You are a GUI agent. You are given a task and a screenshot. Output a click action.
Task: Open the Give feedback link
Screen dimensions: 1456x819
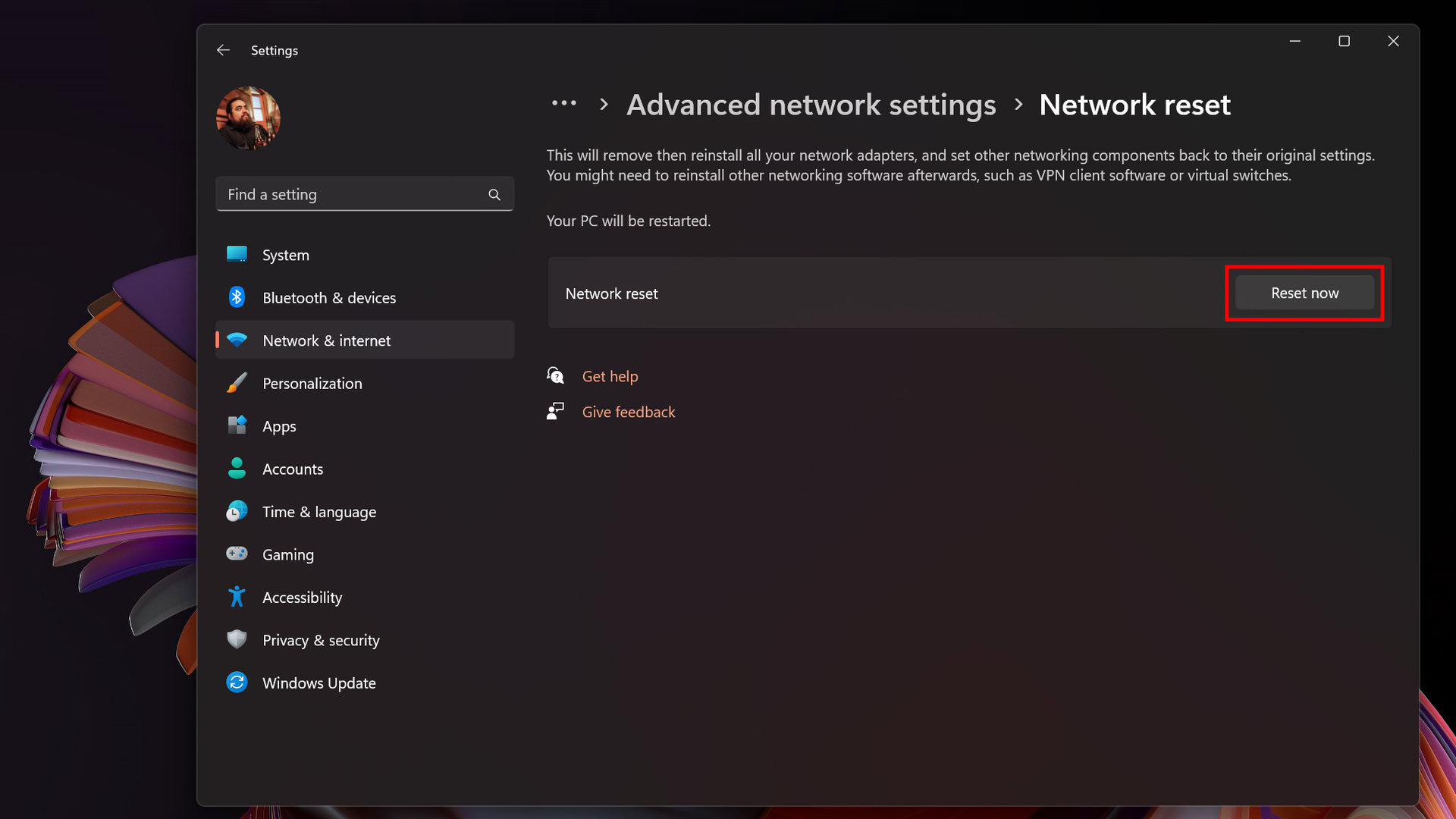(628, 412)
